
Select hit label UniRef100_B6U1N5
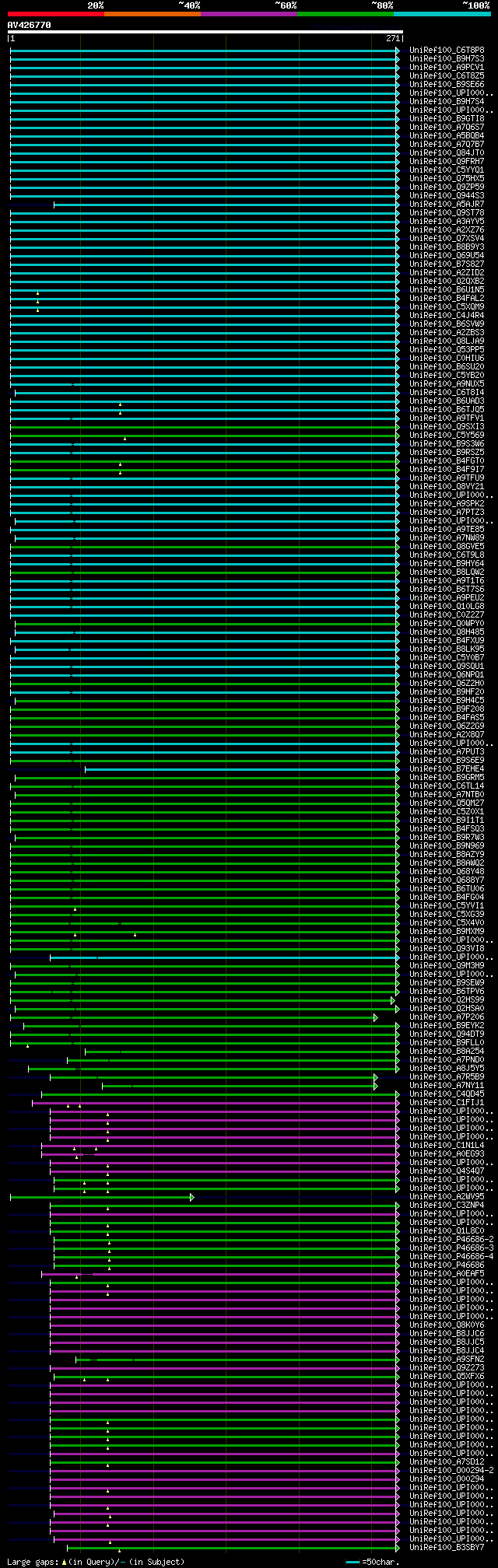tap(447, 289)
